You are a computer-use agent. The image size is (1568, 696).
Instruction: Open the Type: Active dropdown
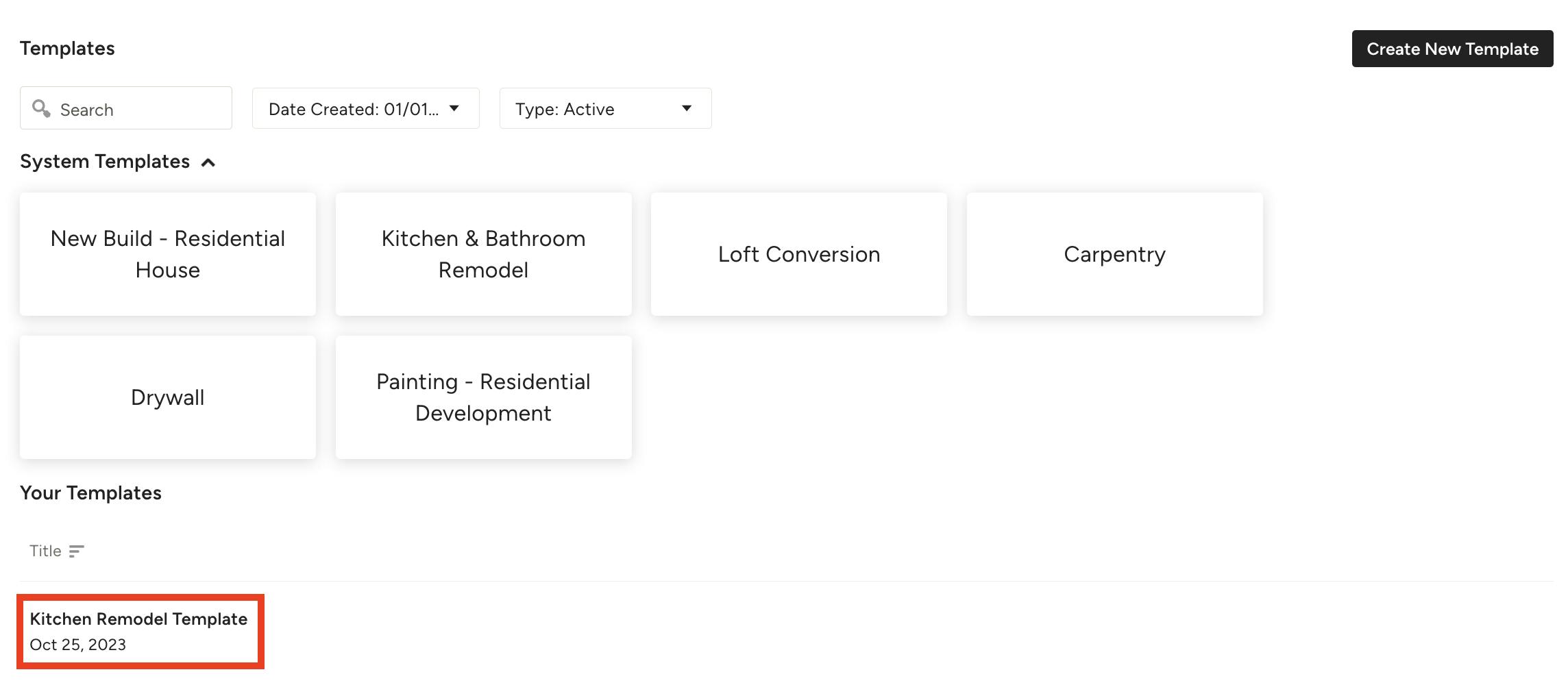[x=605, y=108]
